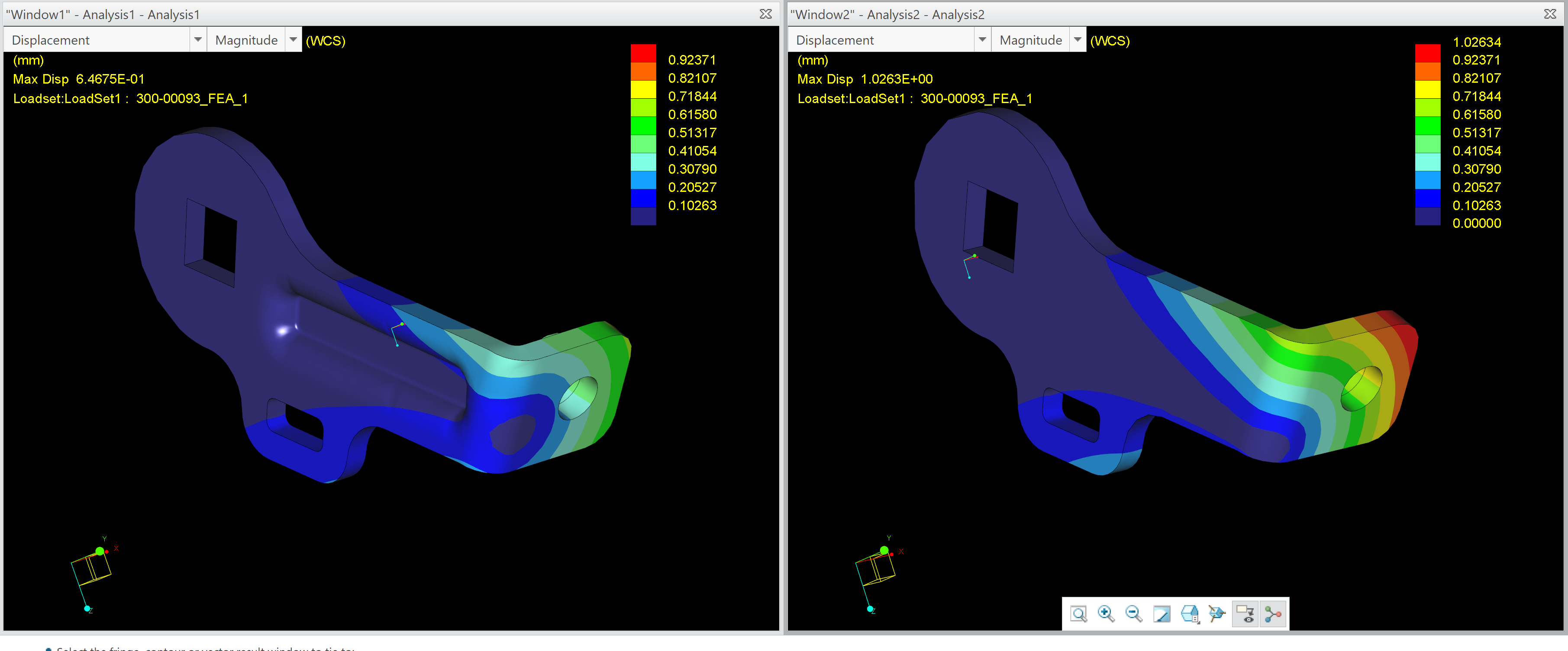Click the cyan legend swatch in Window1
The width and height of the screenshot is (1568, 651).
click(643, 162)
